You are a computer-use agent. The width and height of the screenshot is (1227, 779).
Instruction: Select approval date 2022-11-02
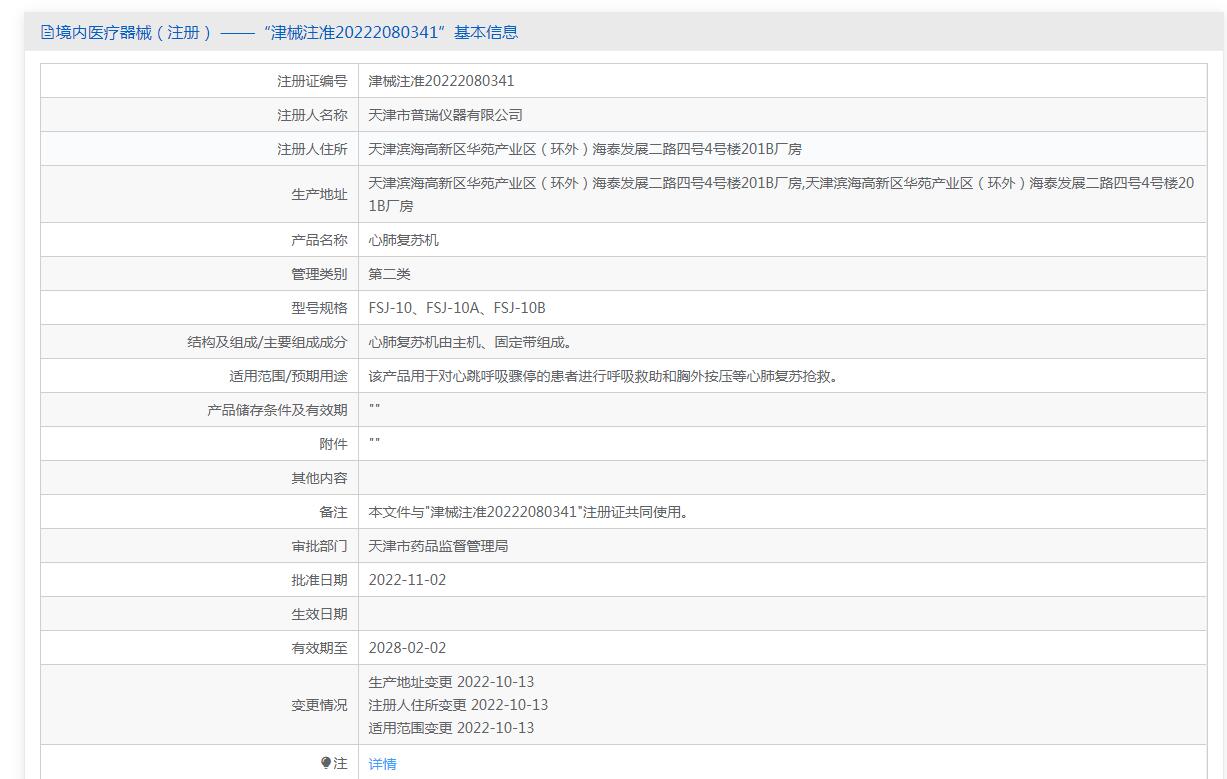coord(407,580)
